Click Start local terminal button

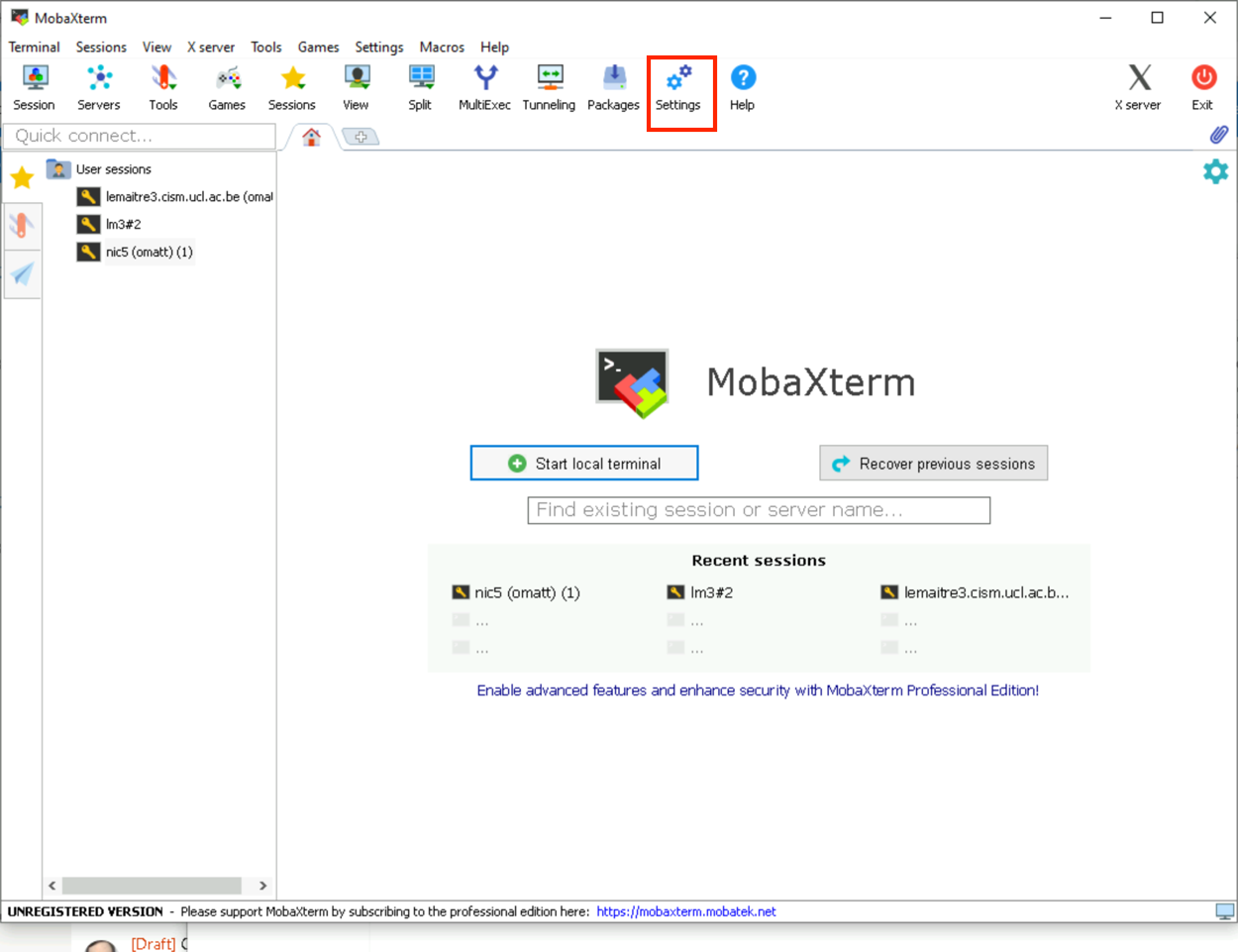pyautogui.click(x=584, y=464)
